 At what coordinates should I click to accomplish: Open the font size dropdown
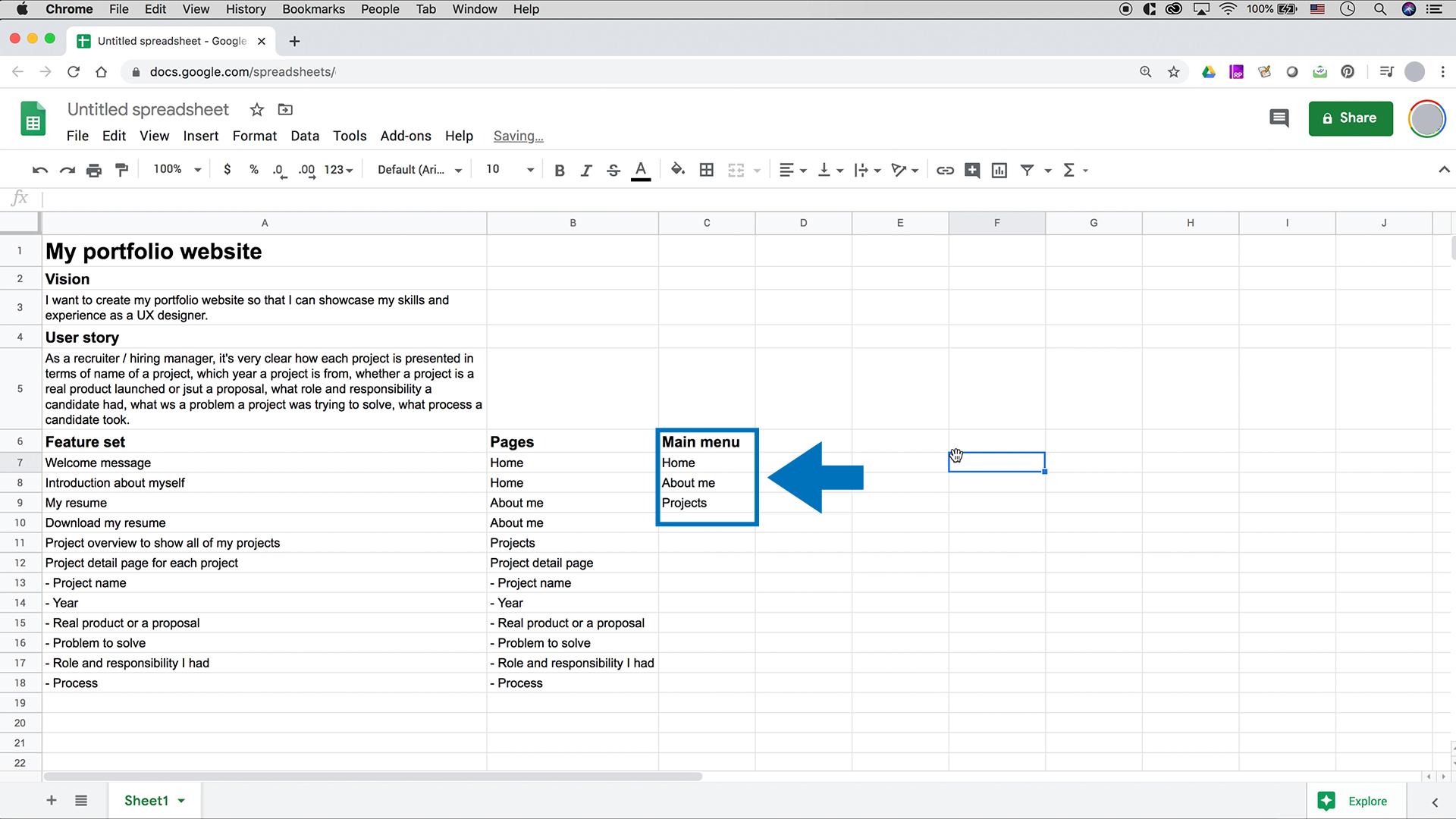tap(510, 169)
